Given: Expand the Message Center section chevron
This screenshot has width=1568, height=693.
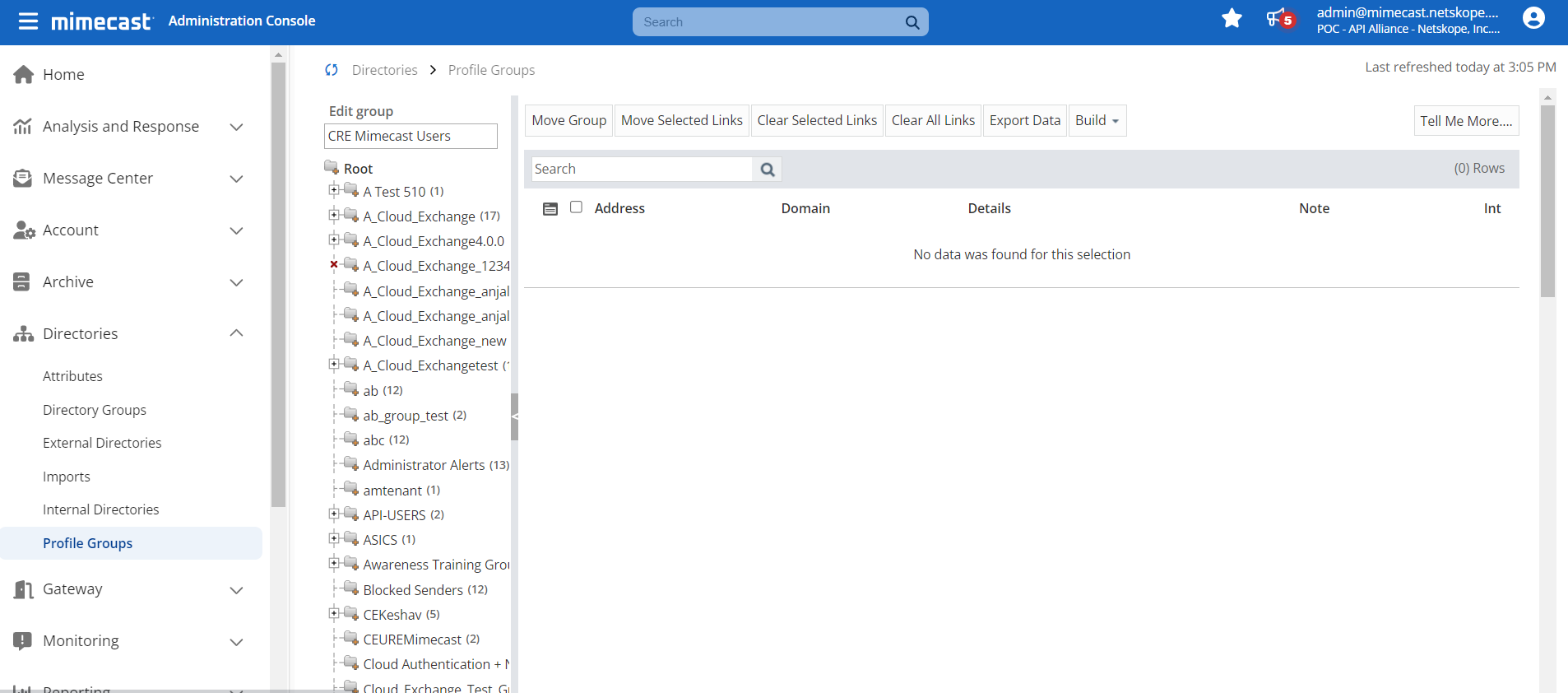Looking at the screenshot, I should (x=236, y=179).
